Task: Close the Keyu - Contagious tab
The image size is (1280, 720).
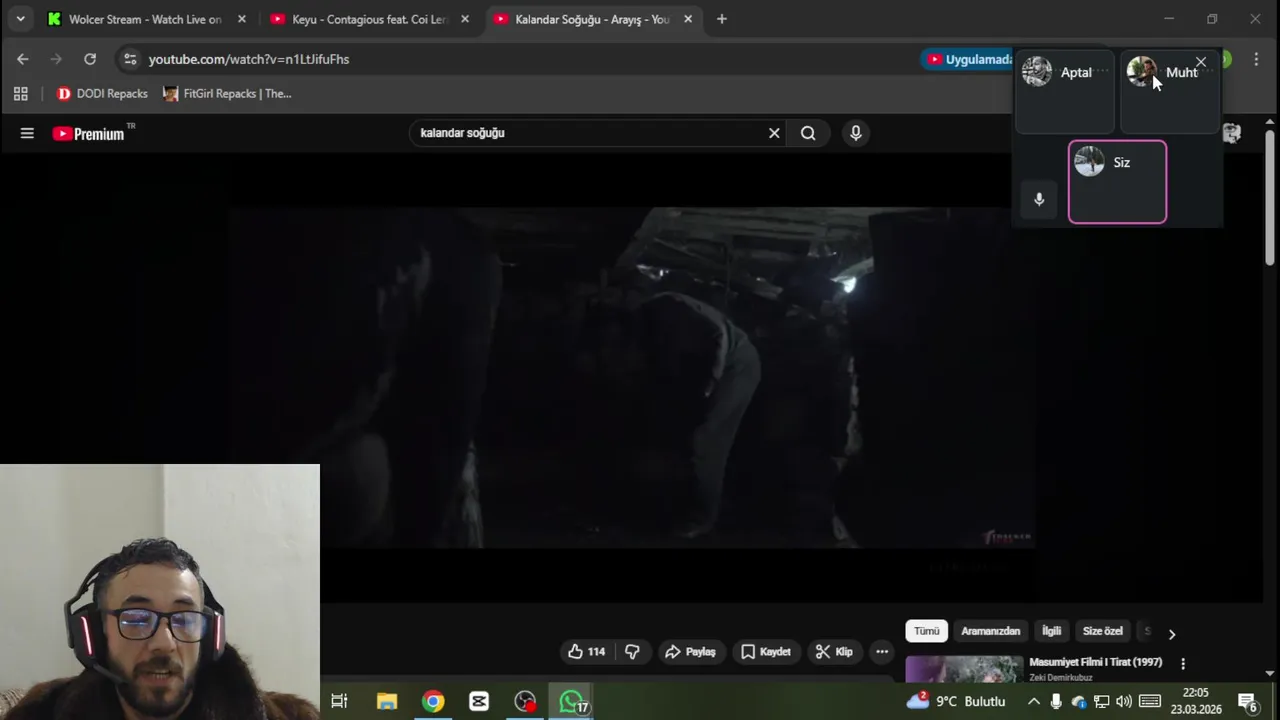Action: click(464, 19)
